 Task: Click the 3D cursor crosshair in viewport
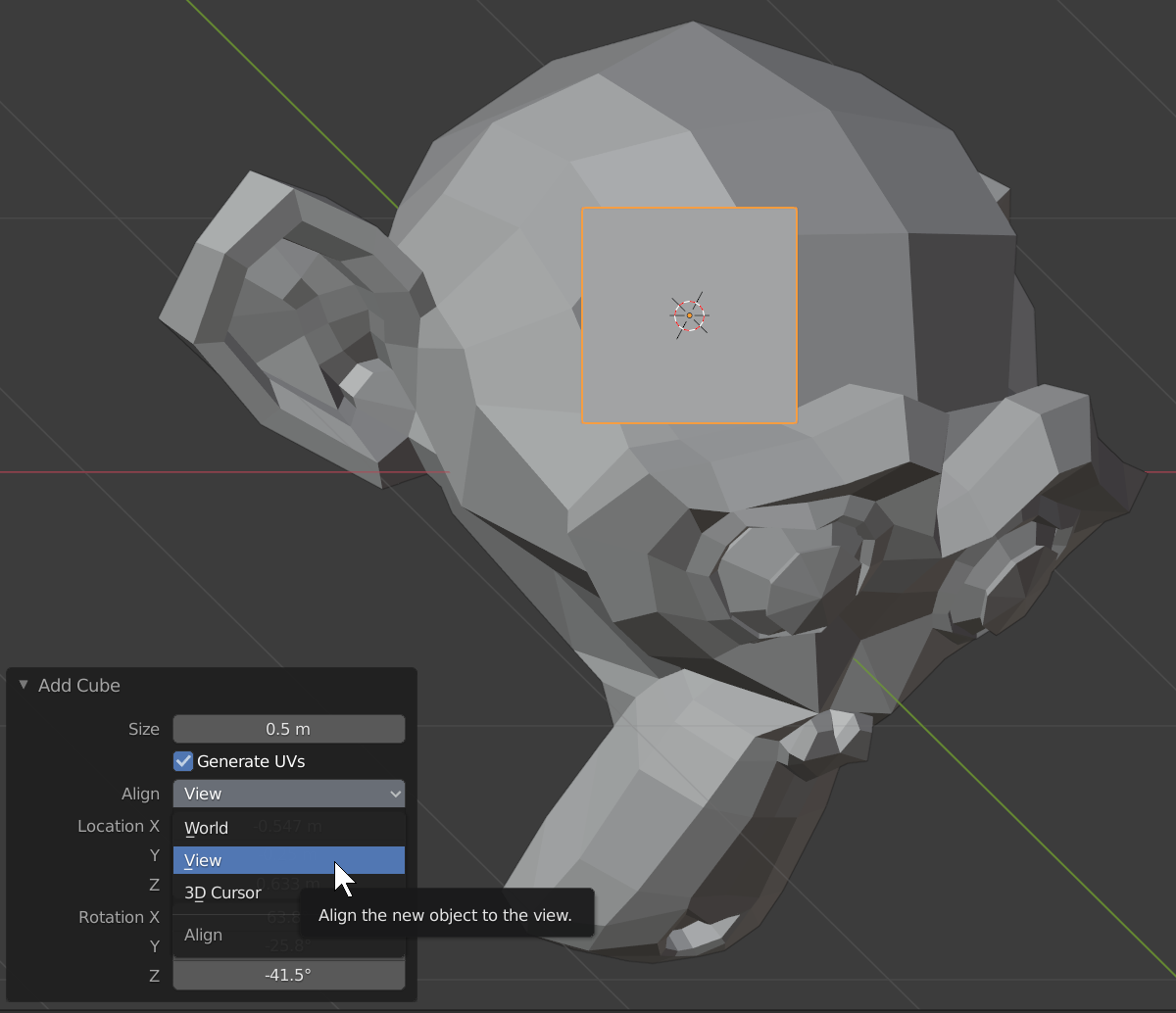pyautogui.click(x=689, y=315)
